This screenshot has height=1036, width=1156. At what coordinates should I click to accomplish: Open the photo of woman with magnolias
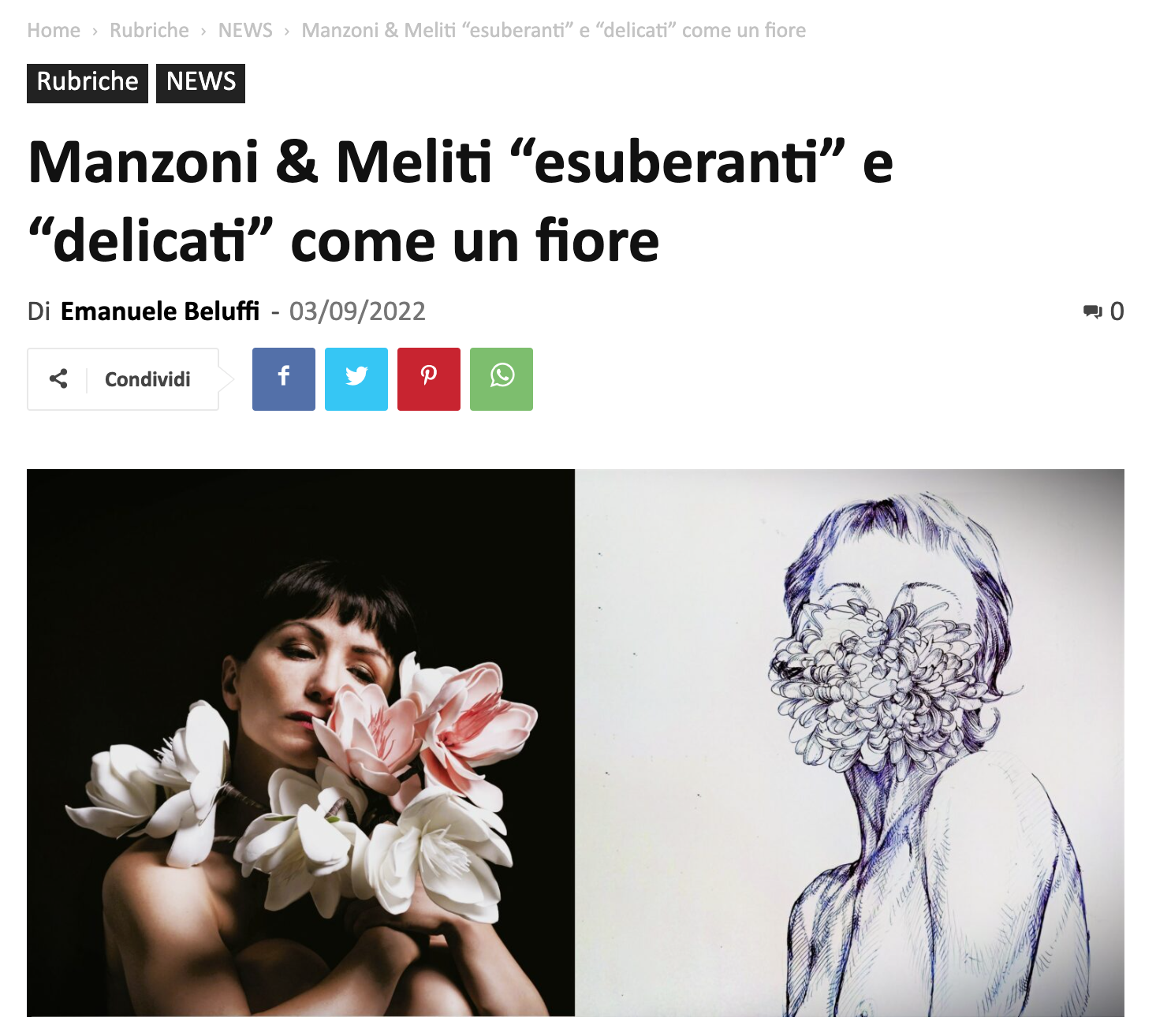[x=300, y=743]
